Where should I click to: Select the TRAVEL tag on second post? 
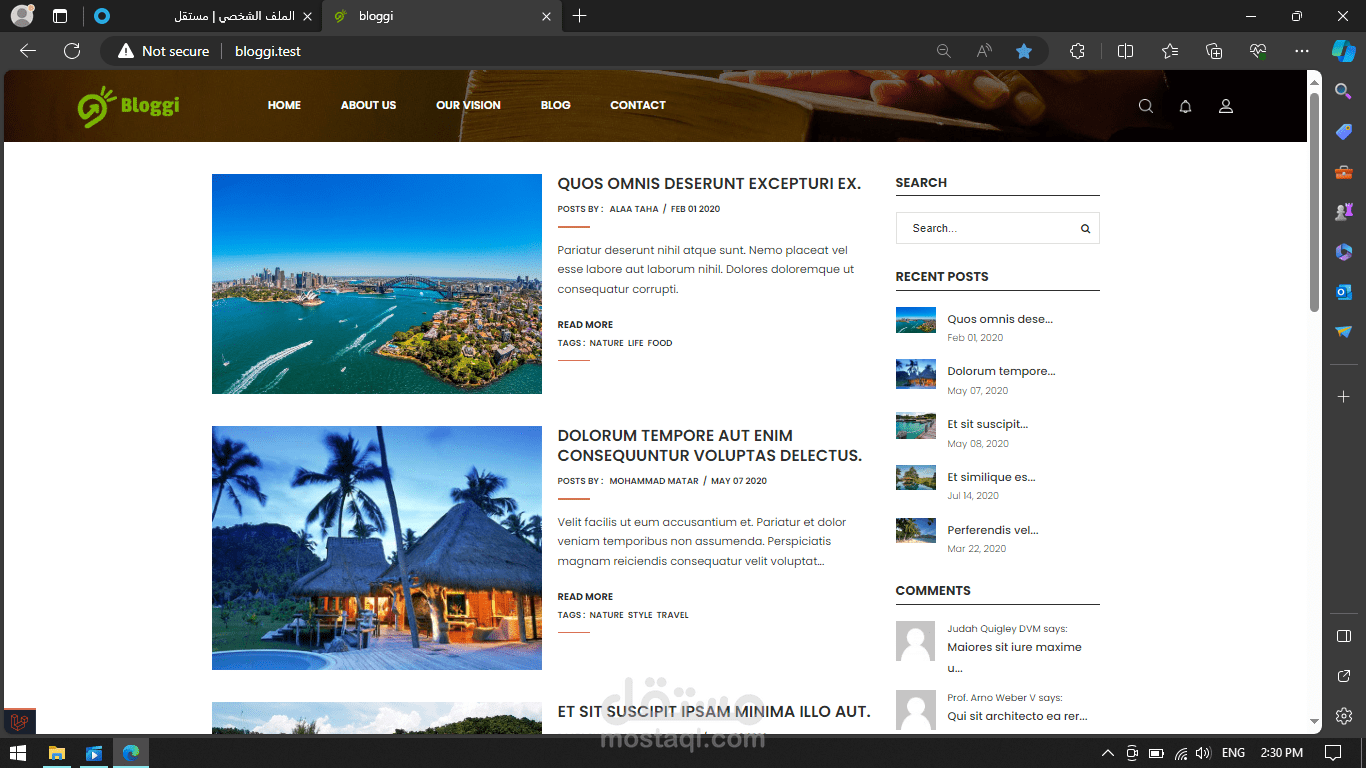(x=673, y=616)
